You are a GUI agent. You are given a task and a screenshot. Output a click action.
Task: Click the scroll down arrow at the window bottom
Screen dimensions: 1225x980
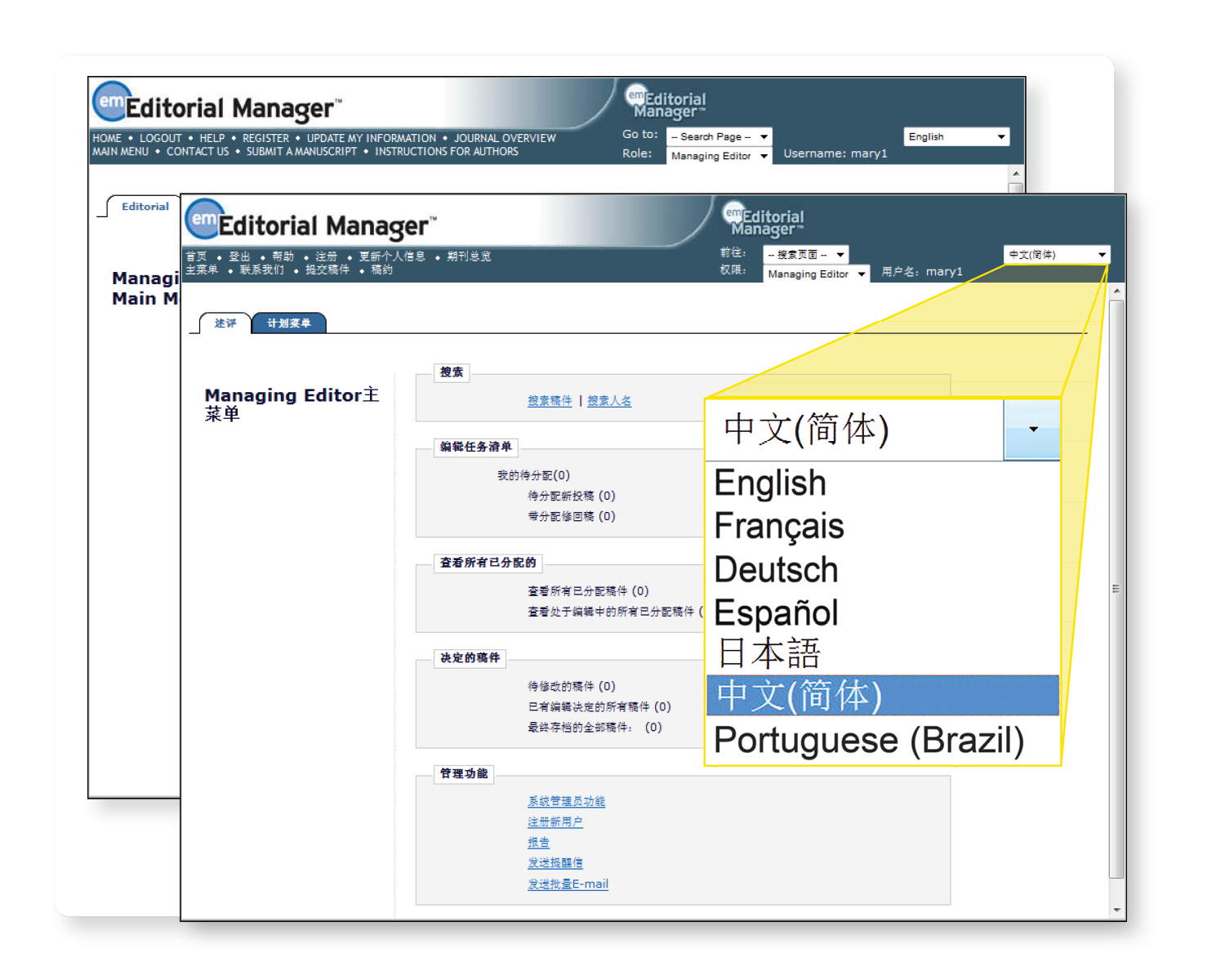pyautogui.click(x=1116, y=910)
